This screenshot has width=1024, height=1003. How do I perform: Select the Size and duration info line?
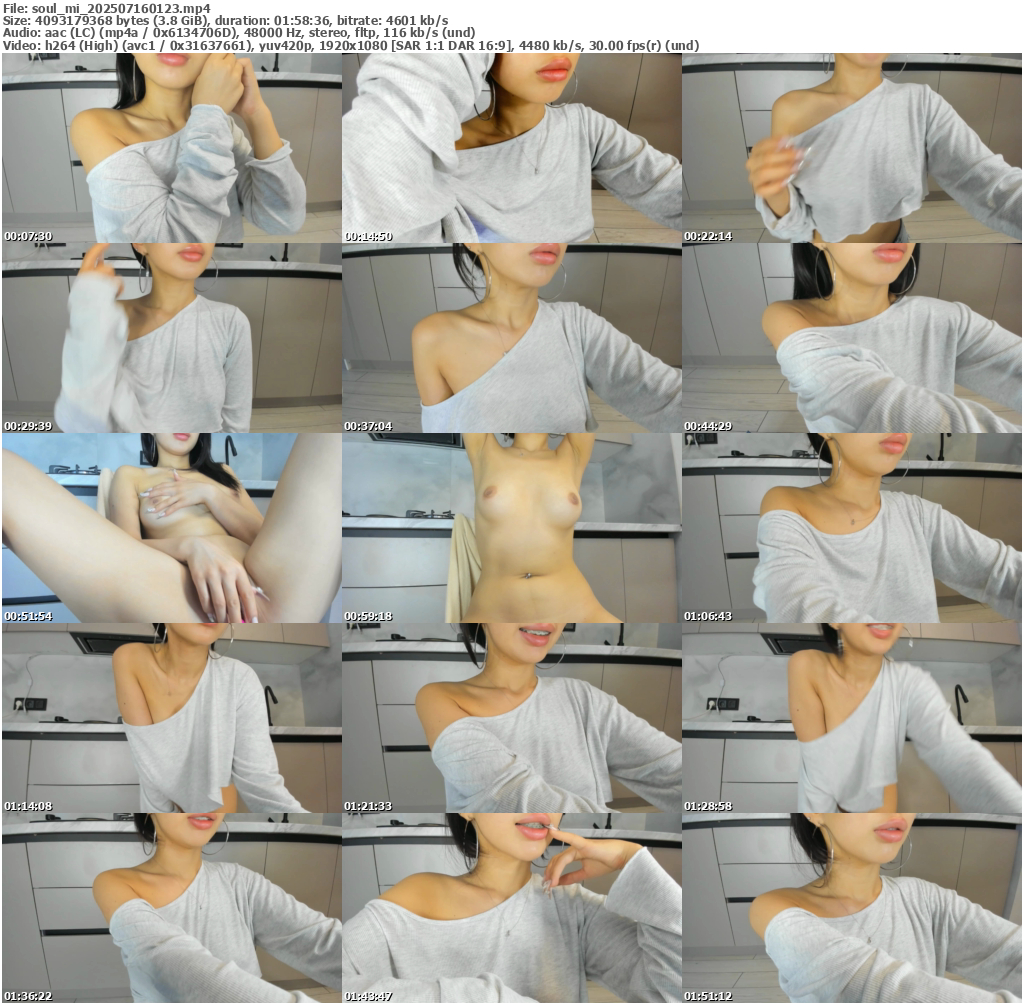coord(225,20)
